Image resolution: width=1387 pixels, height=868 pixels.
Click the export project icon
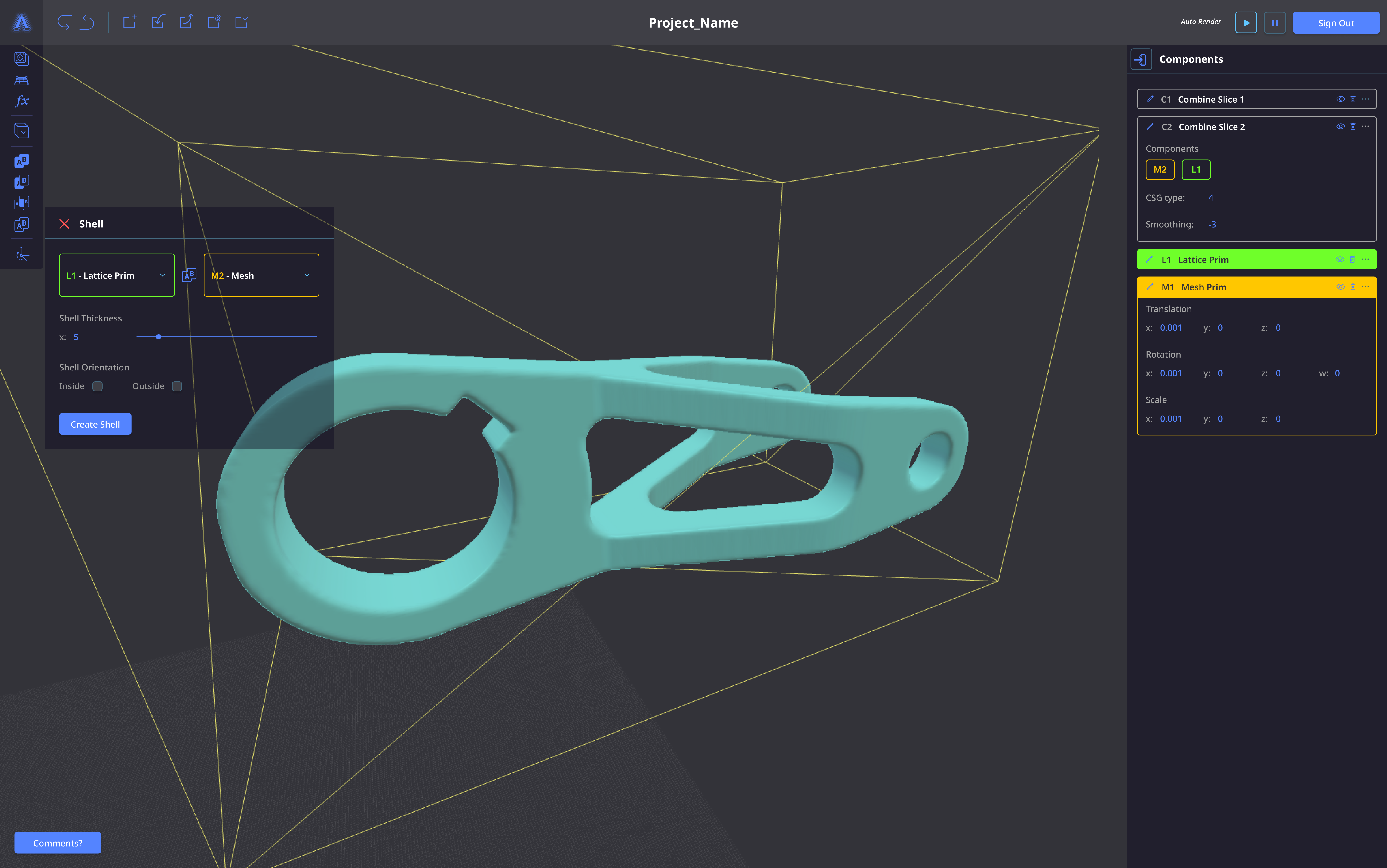coord(186,22)
